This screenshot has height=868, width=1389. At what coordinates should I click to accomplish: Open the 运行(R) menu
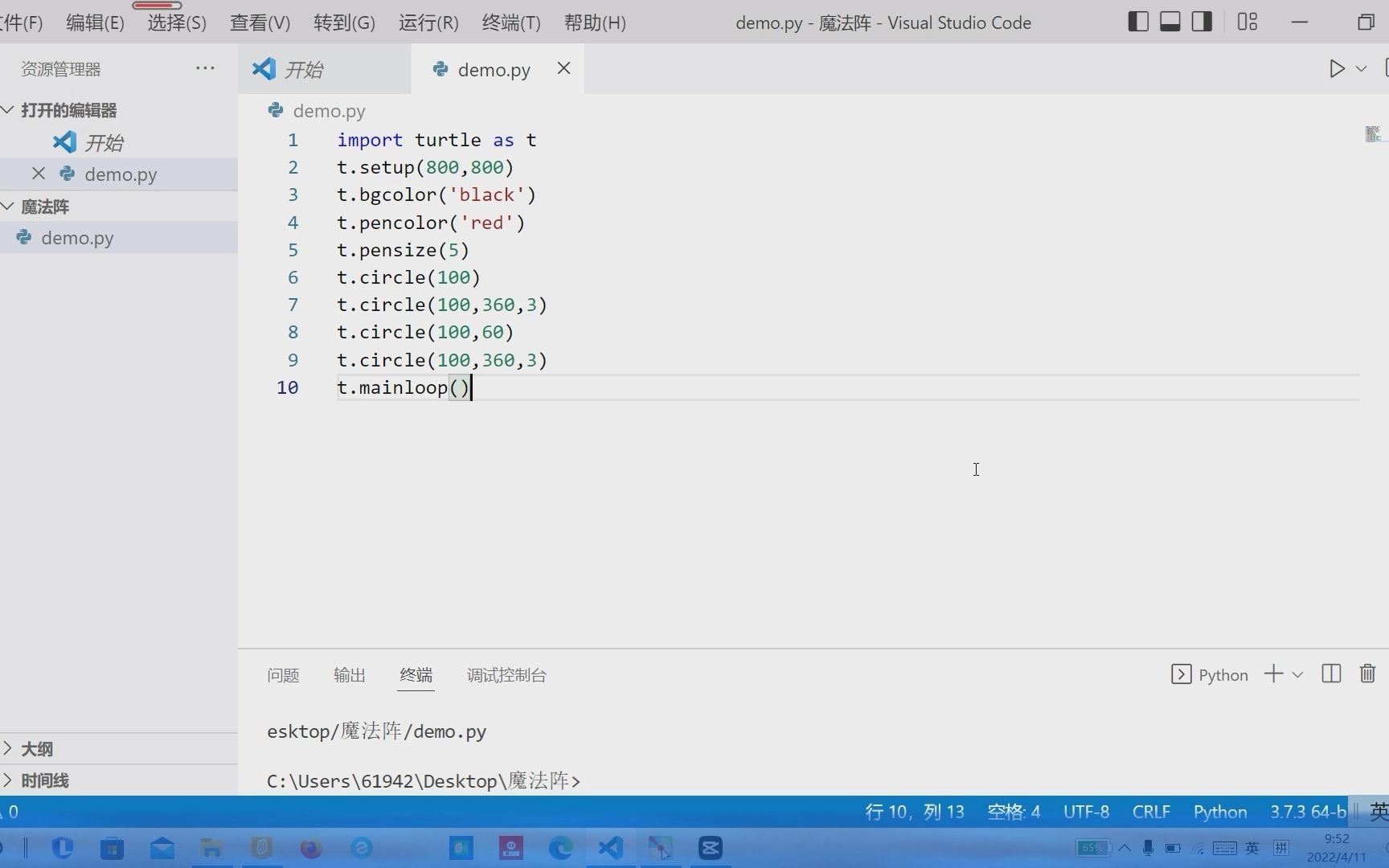click(427, 23)
